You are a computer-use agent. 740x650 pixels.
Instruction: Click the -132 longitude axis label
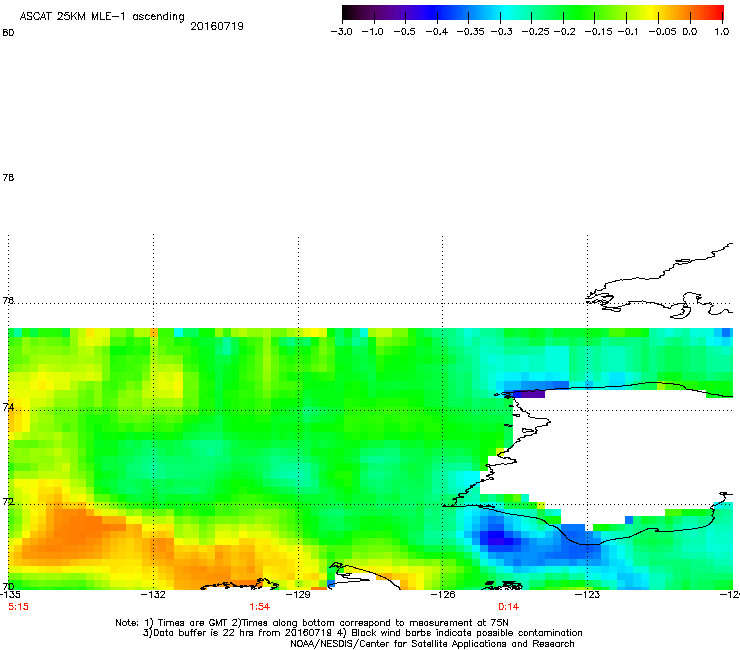[153, 594]
